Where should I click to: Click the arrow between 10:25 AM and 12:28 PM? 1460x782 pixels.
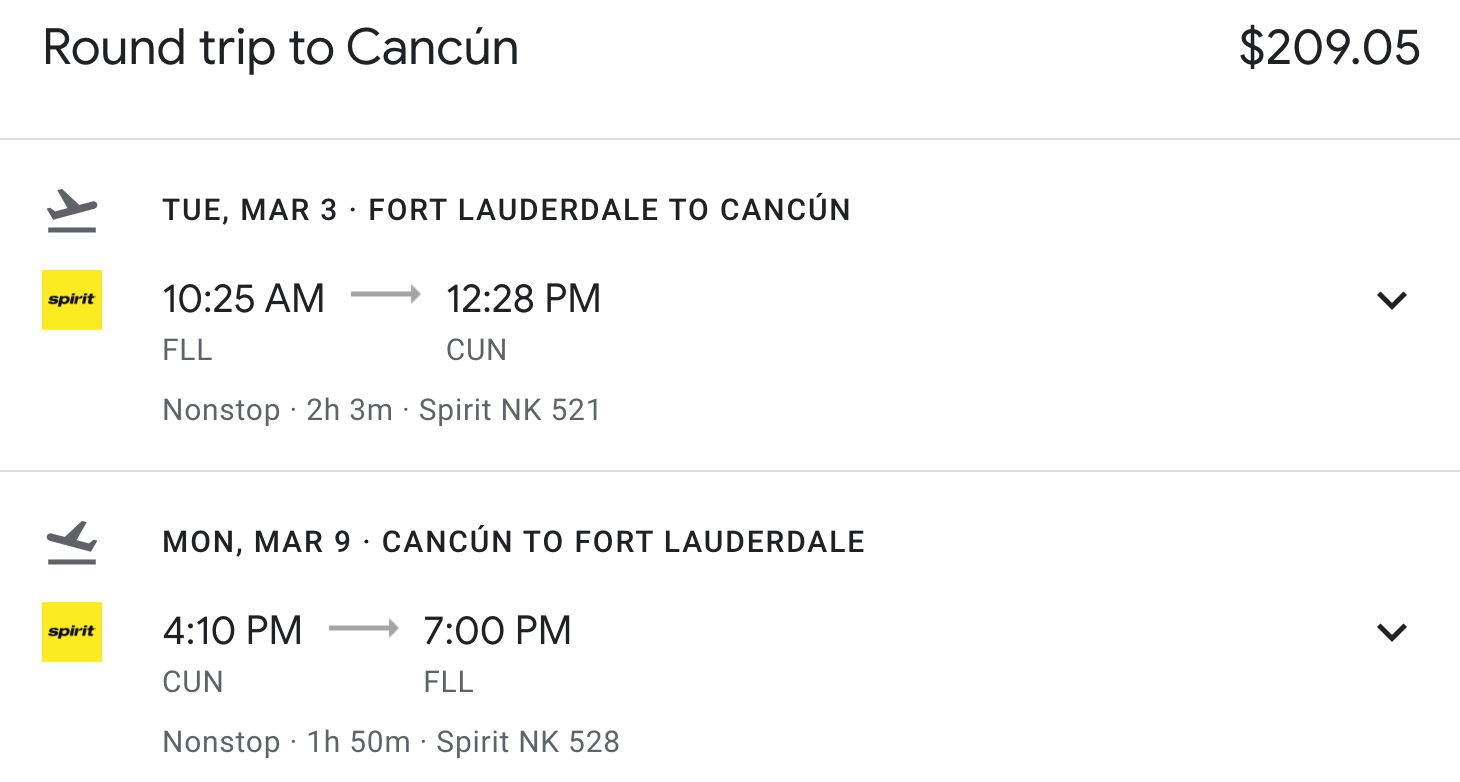(386, 295)
